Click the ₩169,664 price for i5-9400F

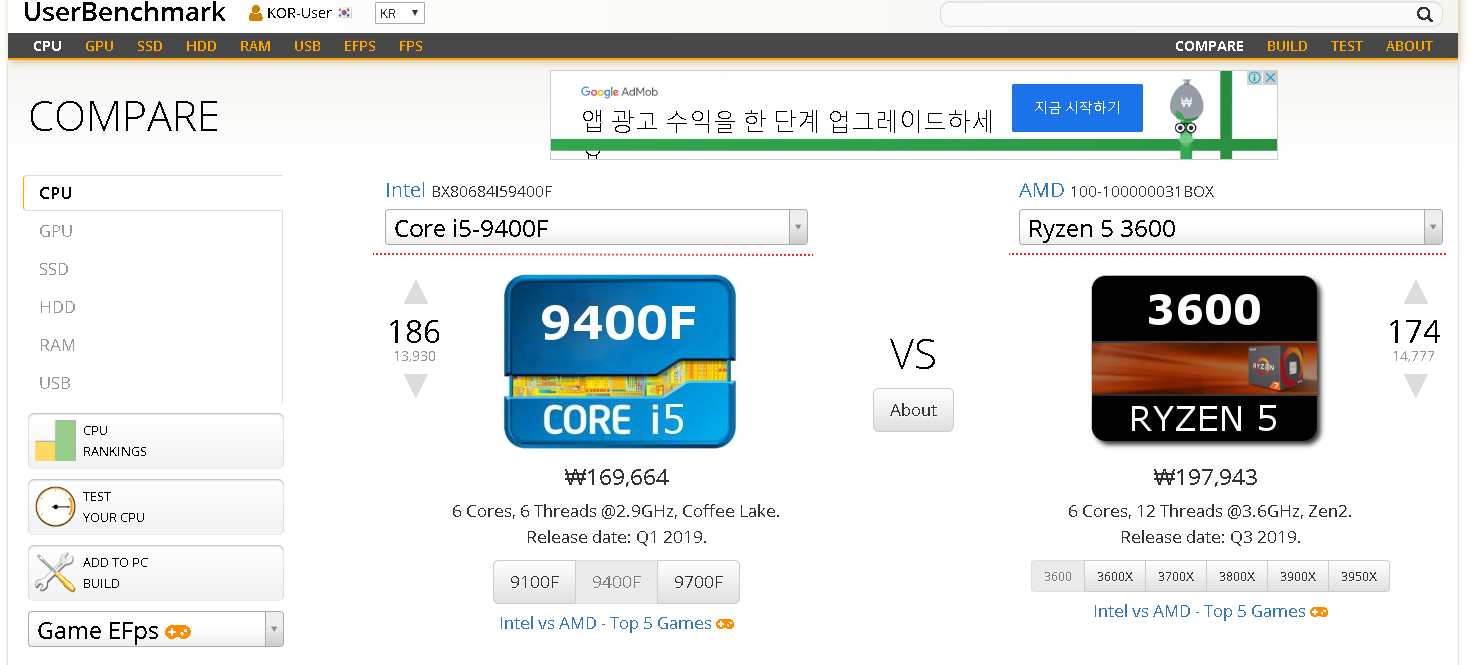coord(616,477)
